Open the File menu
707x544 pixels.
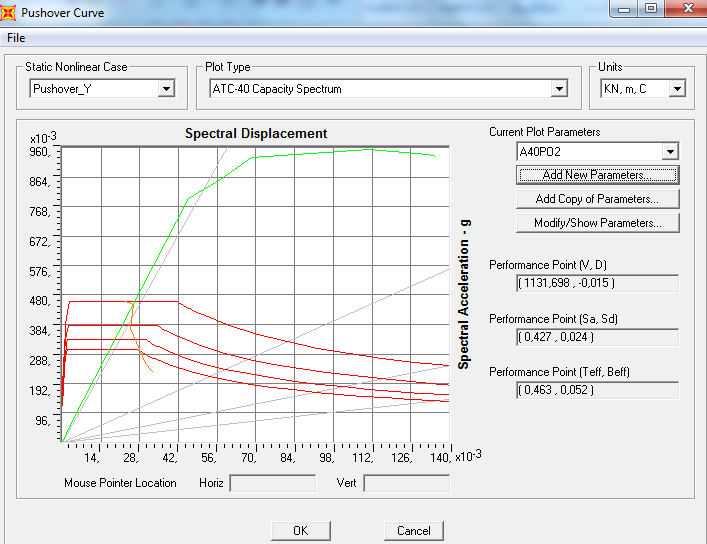coord(16,38)
